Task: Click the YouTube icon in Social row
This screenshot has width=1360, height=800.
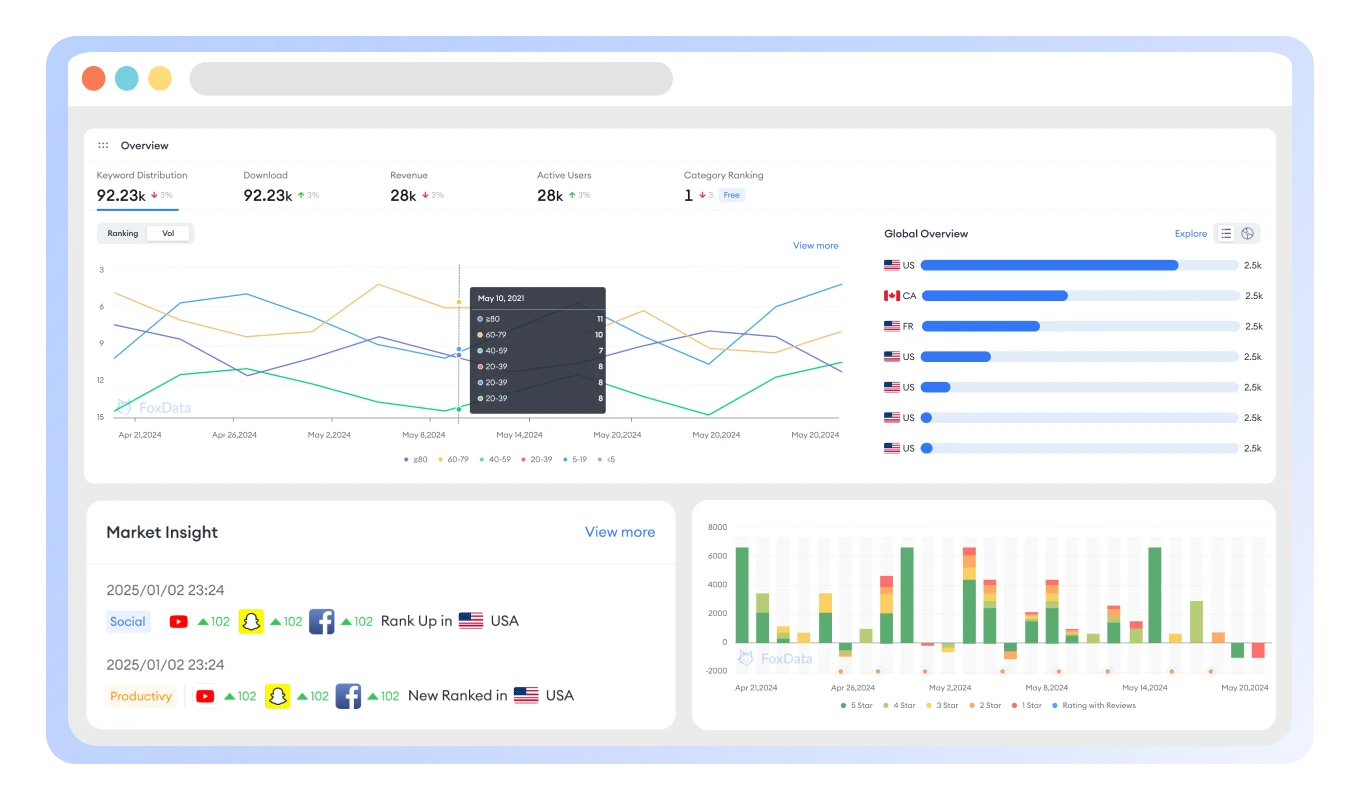Action: click(x=178, y=621)
